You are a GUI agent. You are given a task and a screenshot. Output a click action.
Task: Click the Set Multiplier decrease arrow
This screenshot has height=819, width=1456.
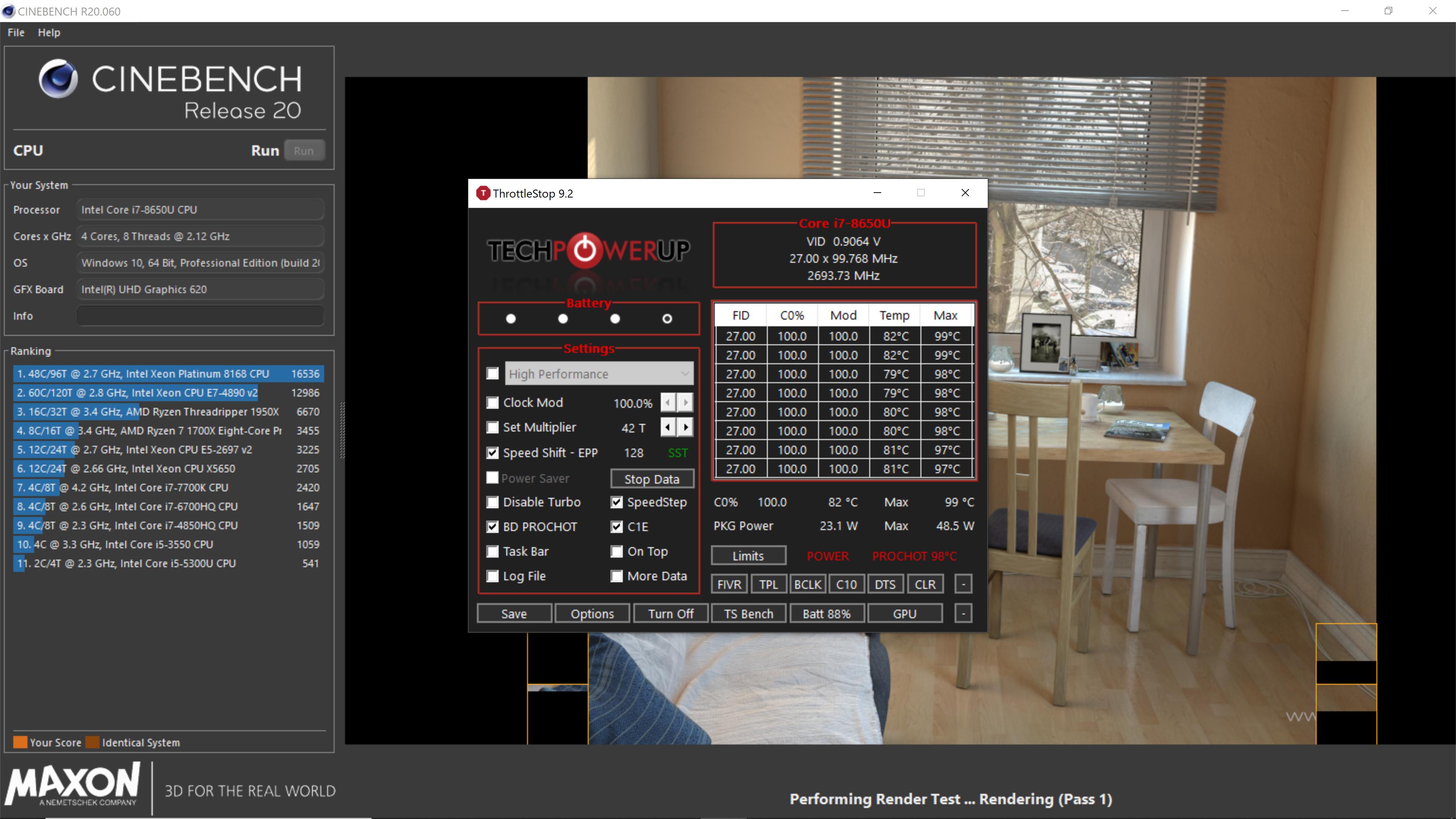668,427
